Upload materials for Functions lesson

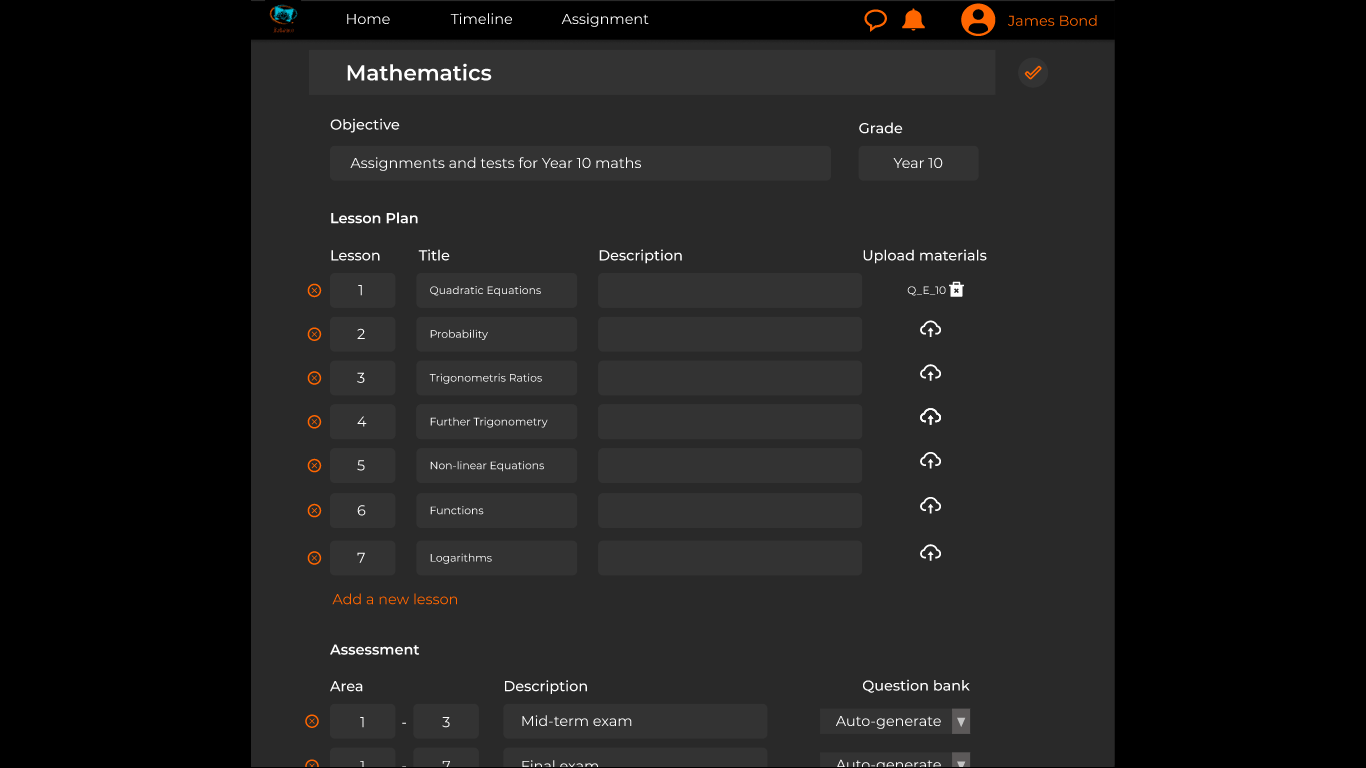coord(930,505)
